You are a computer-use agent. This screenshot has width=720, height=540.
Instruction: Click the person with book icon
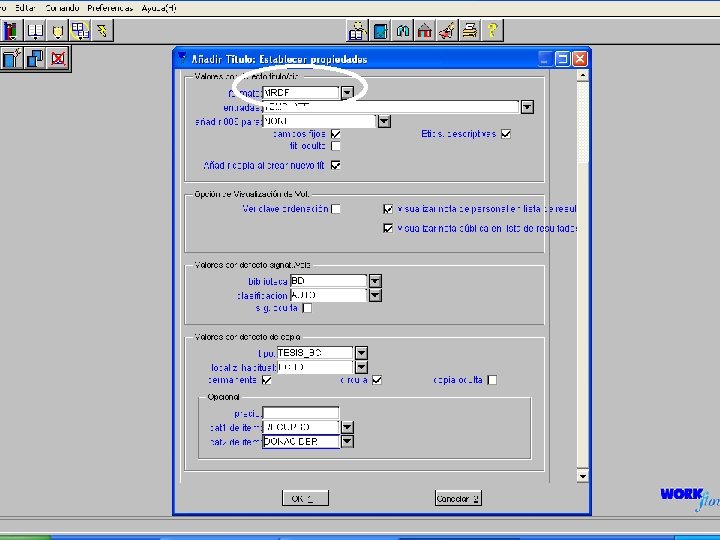click(x=357, y=31)
